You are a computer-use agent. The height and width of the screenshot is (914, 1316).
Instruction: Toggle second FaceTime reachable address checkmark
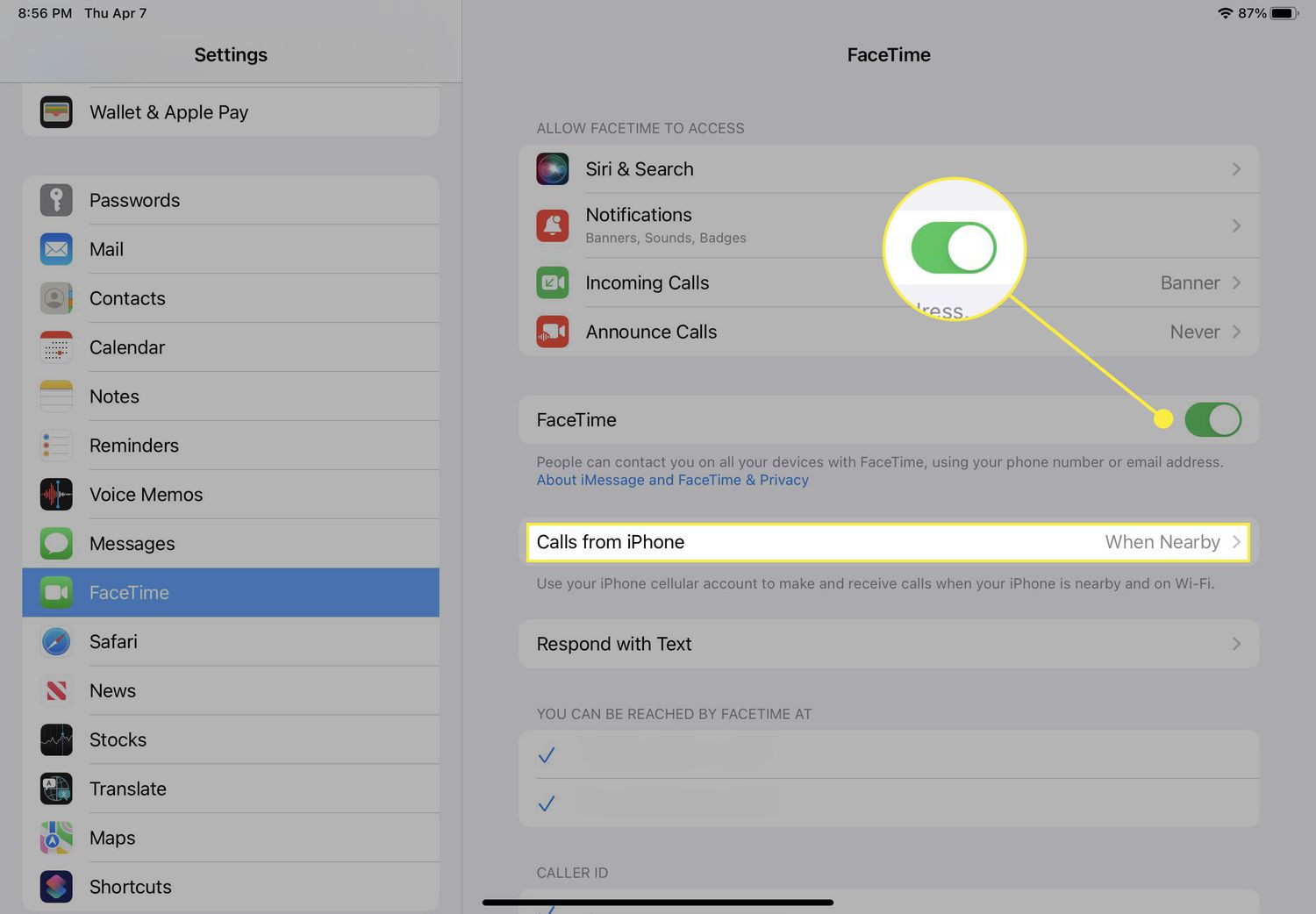pos(547,803)
